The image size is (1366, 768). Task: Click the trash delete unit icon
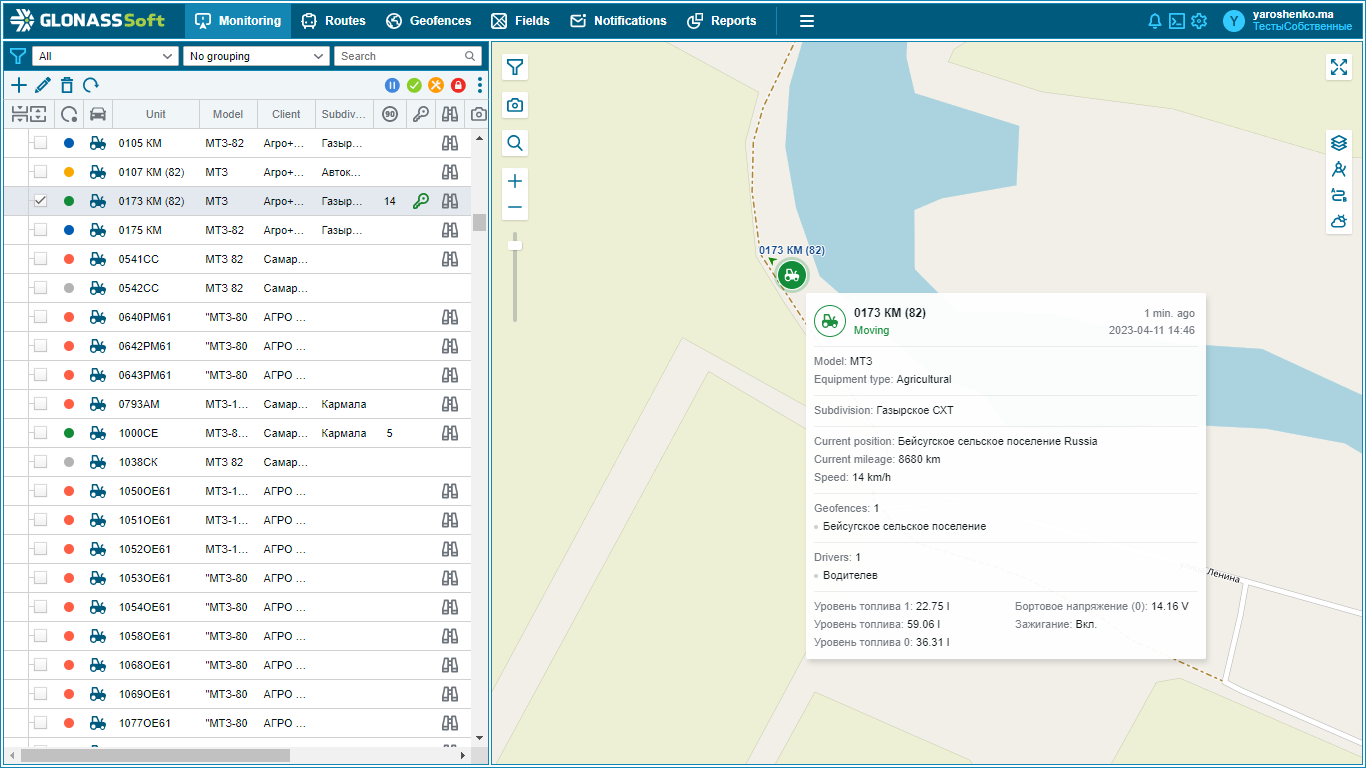(x=67, y=86)
